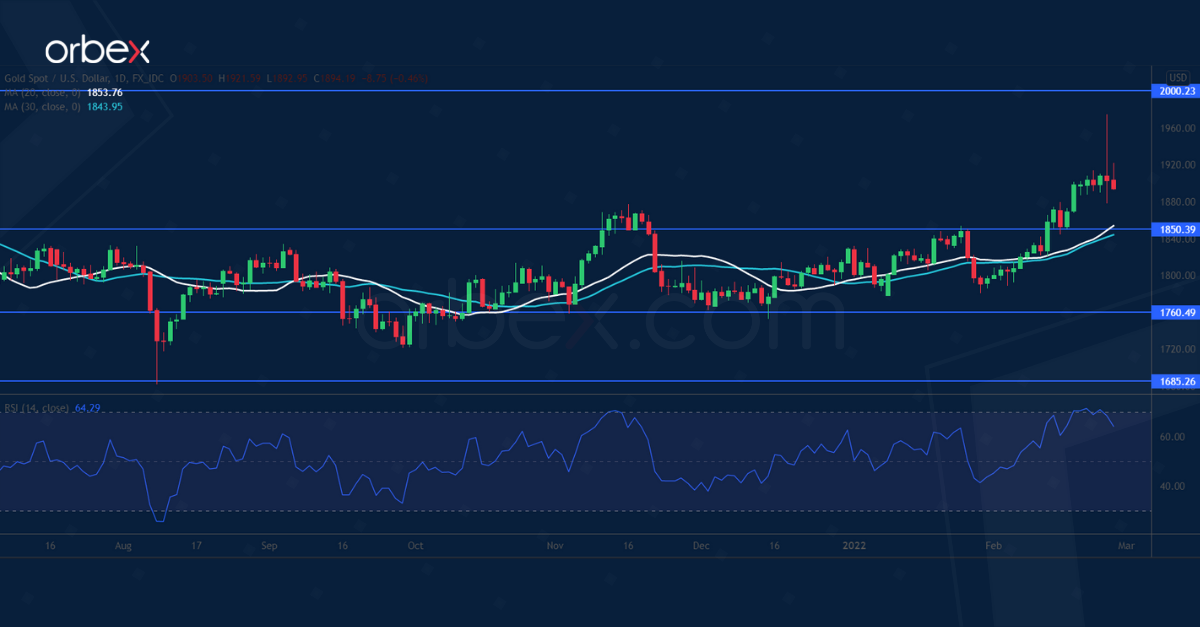Viewport: 1200px width, 627px height.
Task: Click the Orbex logo
Action: pyautogui.click(x=95, y=50)
